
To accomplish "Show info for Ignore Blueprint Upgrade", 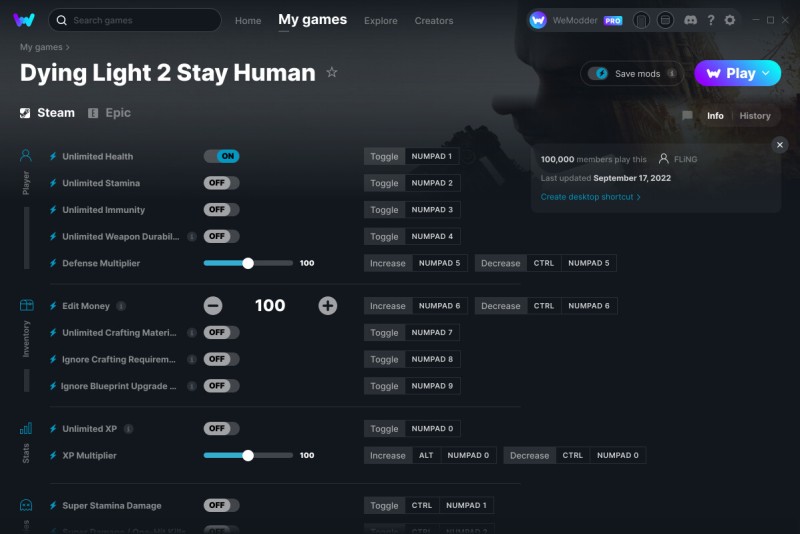I will tap(192, 386).
